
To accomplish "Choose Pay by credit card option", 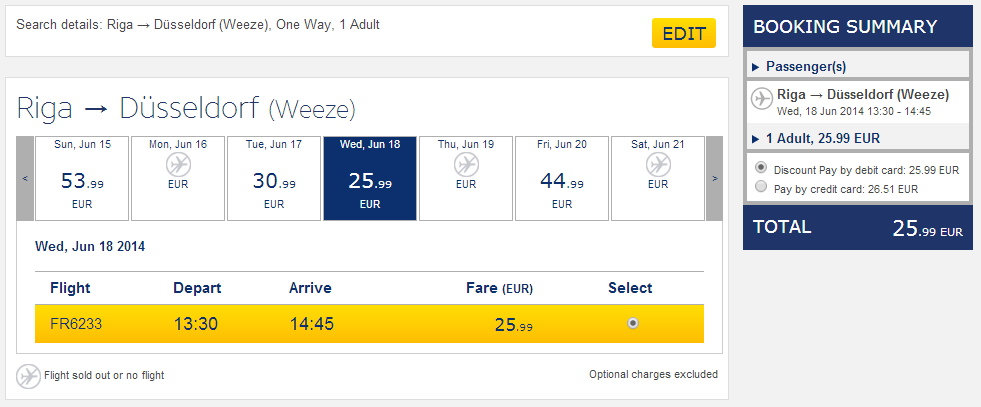I will tap(761, 186).
